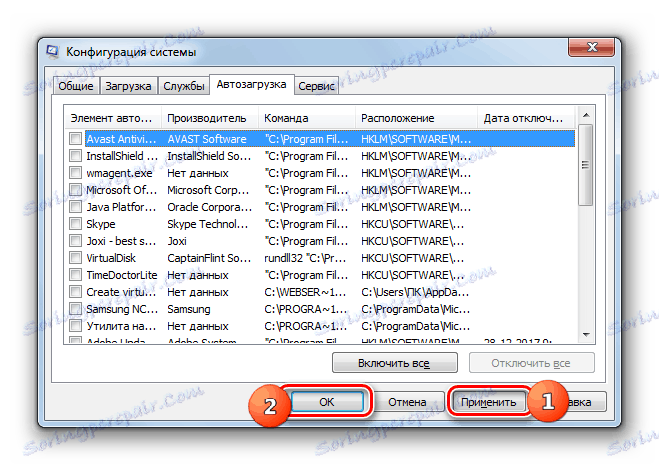Click the vertical scrollbar thumb of the list
This screenshot has width=659, height=465.
pyautogui.click(x=585, y=165)
